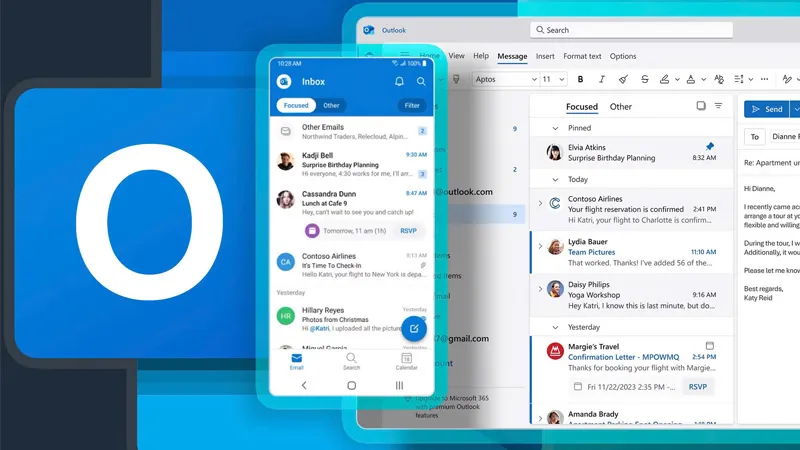Click the calendar icon on Margie's Travel email
Viewport: 800px width, 450px height.
click(x=710, y=345)
